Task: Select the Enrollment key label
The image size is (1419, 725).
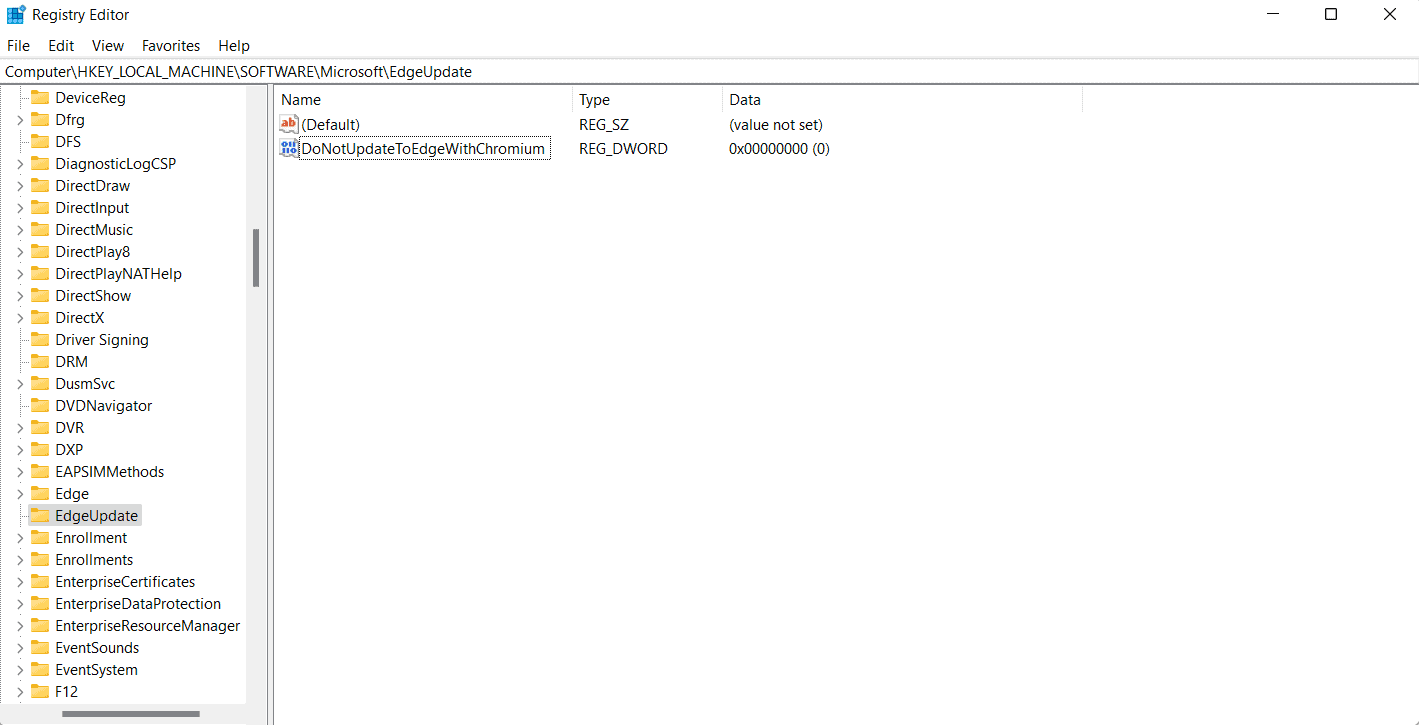Action: pos(91,538)
